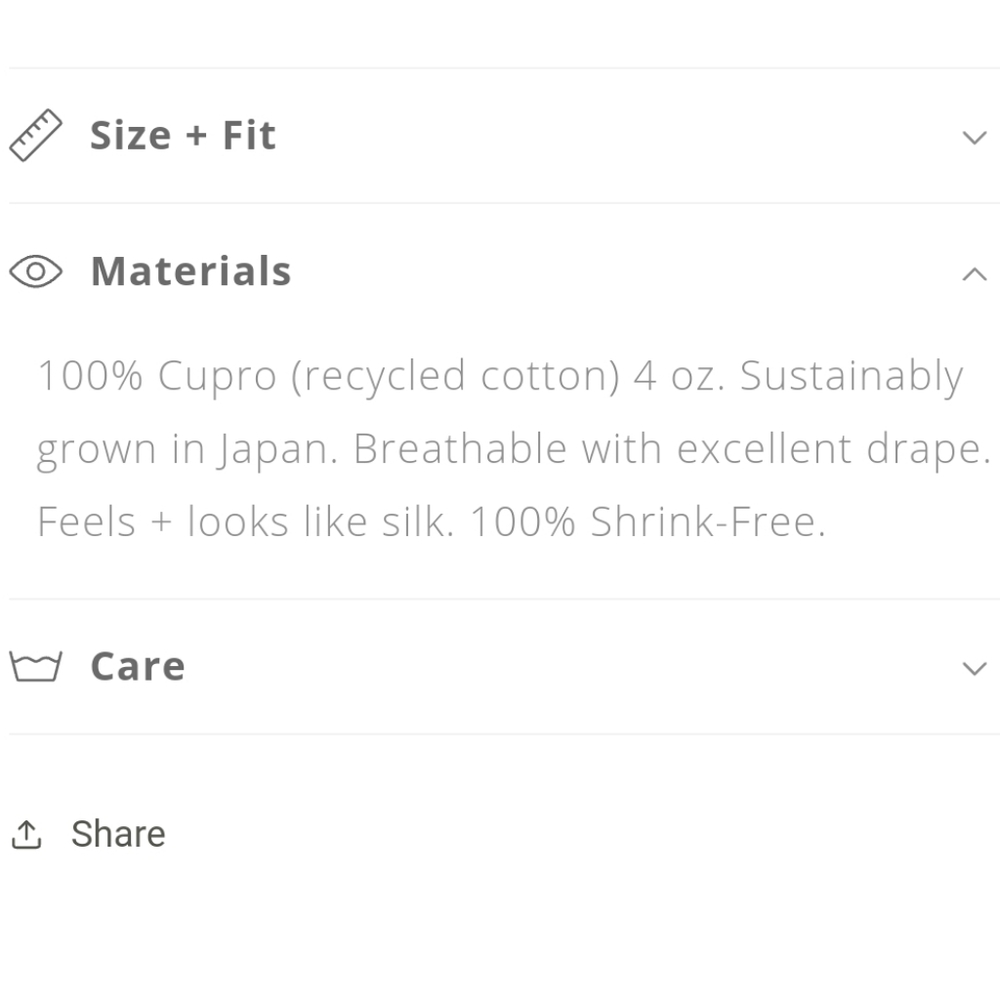The image size is (1000, 1000).
Task: Select the materials description paragraph
Action: tap(500, 448)
